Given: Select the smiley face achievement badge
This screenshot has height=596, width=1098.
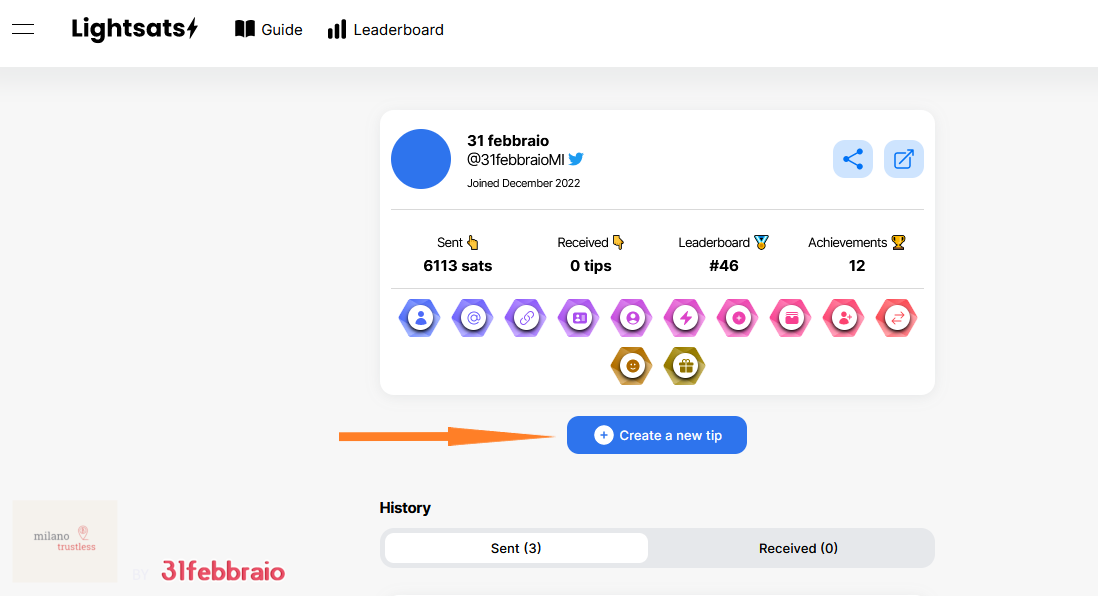Looking at the screenshot, I should (632, 366).
